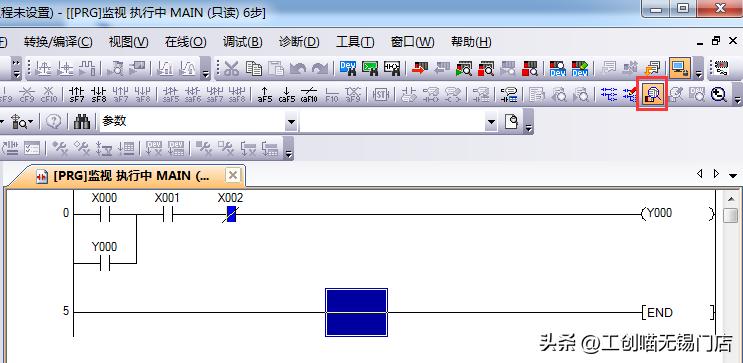Click the Redo arrow icon

pyautogui.click(x=320, y=69)
